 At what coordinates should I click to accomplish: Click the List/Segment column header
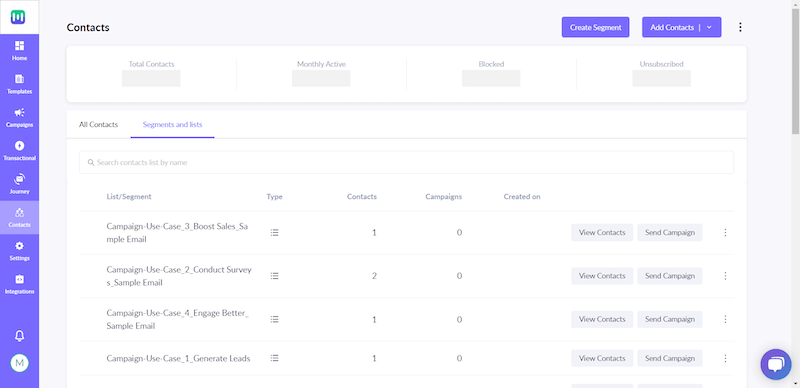point(129,197)
